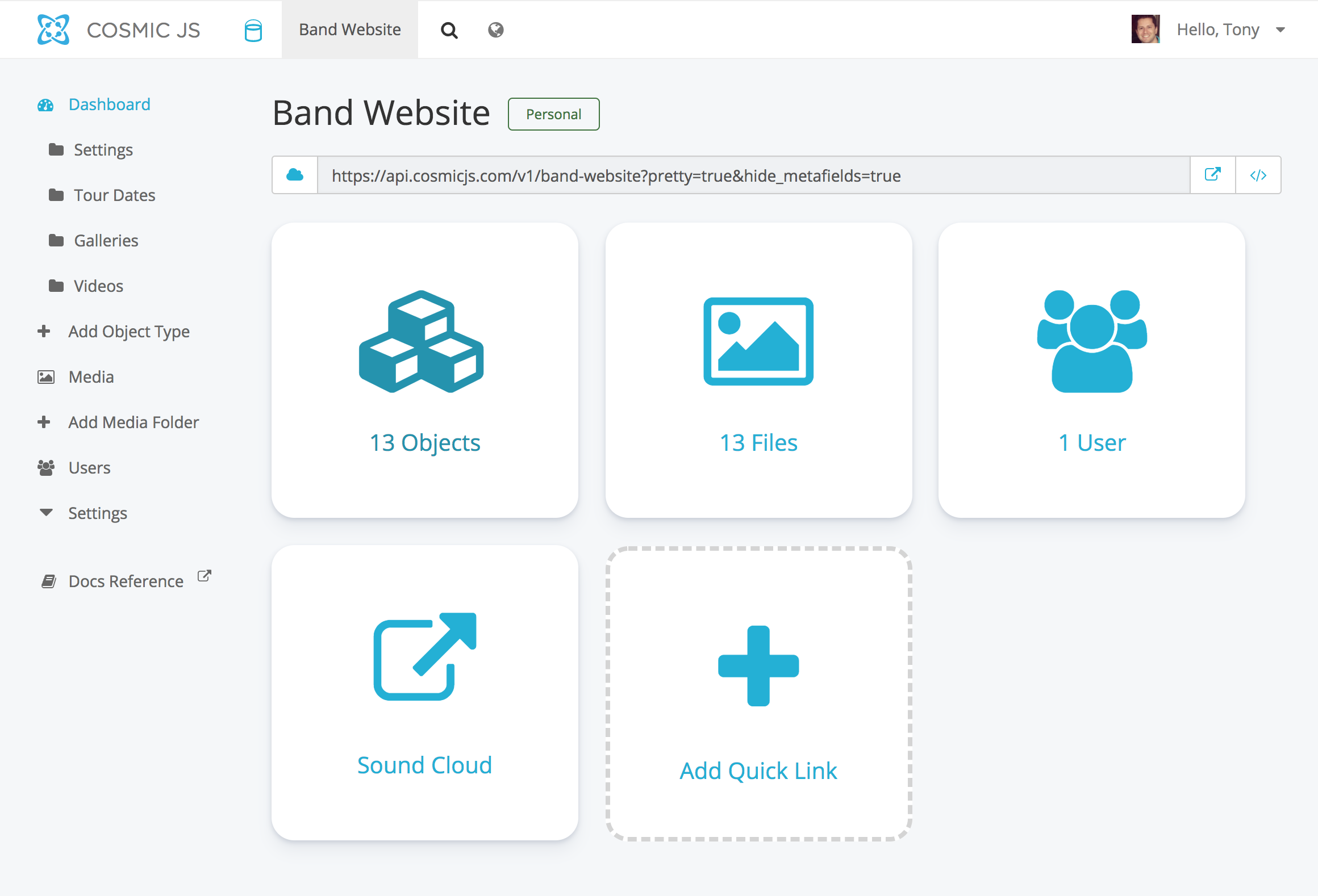Open the 1 User card

point(1091,370)
